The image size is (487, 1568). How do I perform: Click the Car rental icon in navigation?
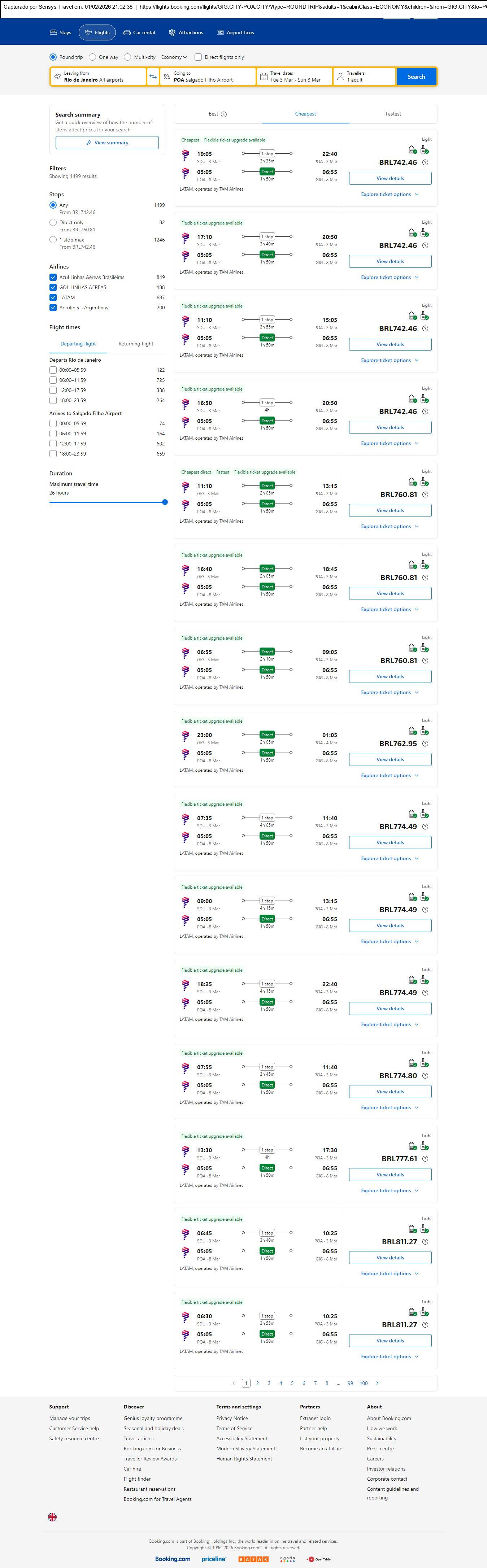coord(127,32)
